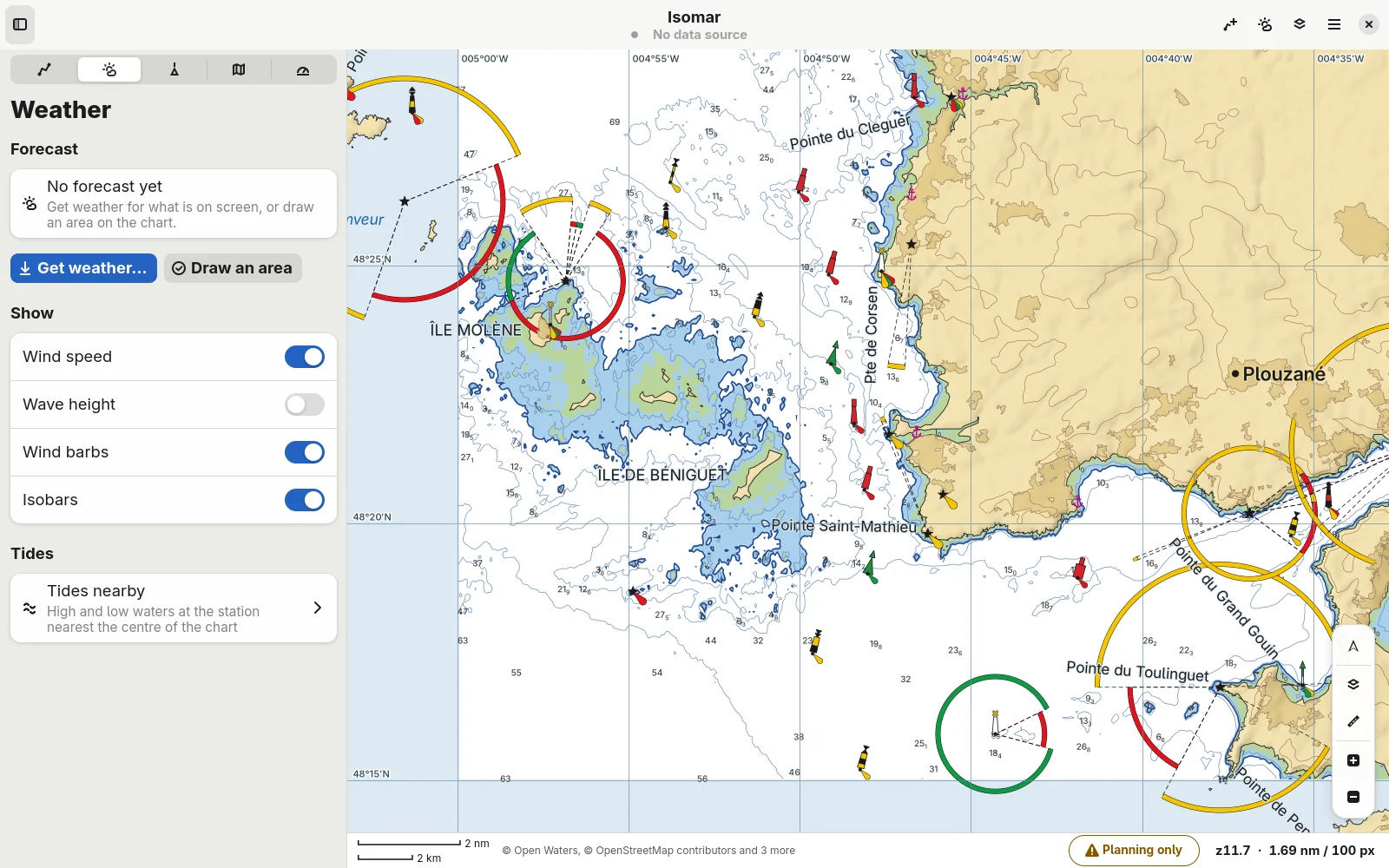Click the Get weather button
The height and width of the screenshot is (868, 1389).
[x=83, y=268]
